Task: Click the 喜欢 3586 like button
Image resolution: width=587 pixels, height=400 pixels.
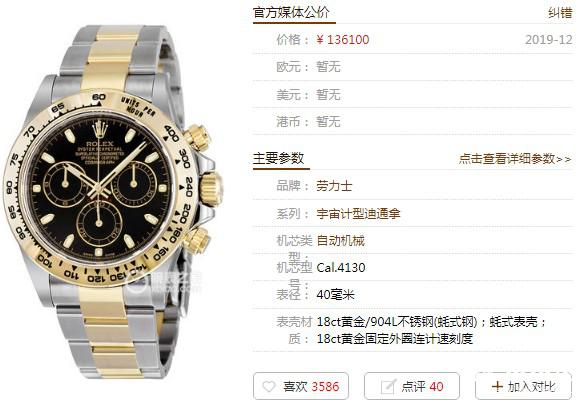Action: [301, 386]
